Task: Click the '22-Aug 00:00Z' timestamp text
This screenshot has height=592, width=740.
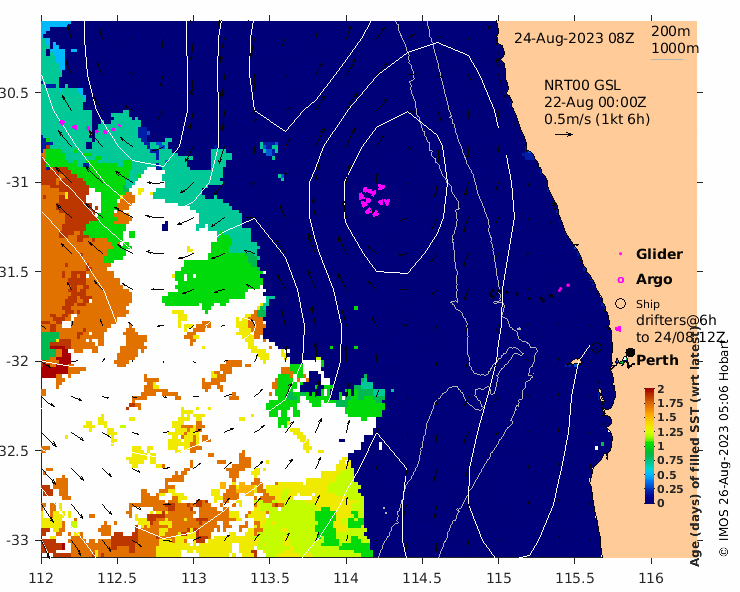Action: pyautogui.click(x=595, y=102)
